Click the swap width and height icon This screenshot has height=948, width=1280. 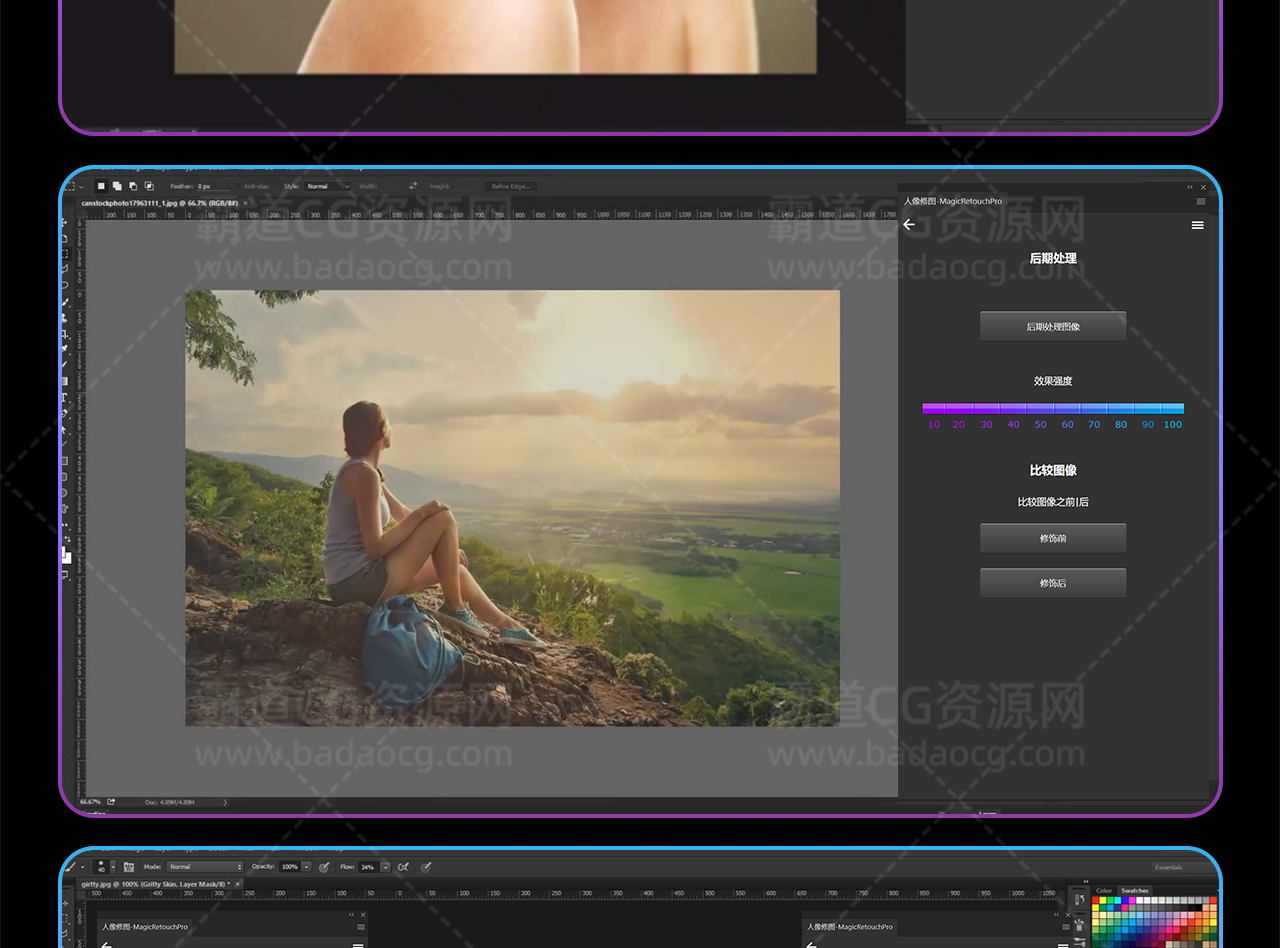[413, 186]
